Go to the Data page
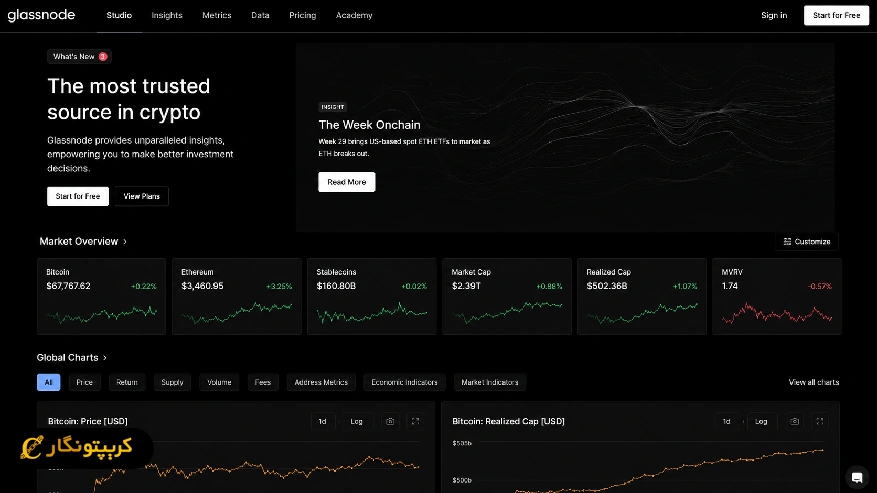 (260, 15)
